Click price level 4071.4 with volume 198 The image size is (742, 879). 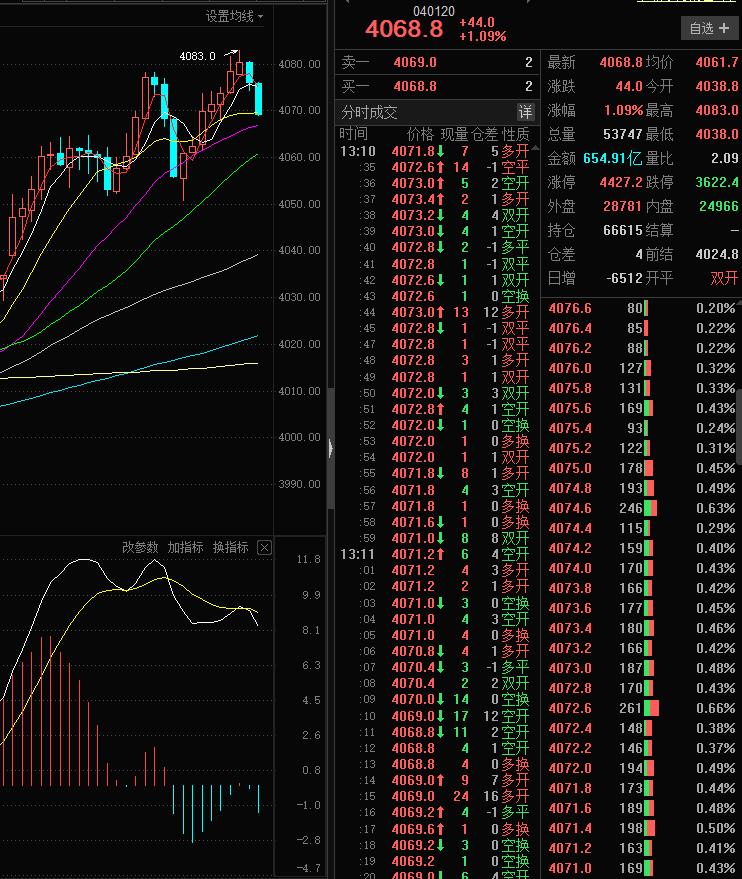(570, 829)
